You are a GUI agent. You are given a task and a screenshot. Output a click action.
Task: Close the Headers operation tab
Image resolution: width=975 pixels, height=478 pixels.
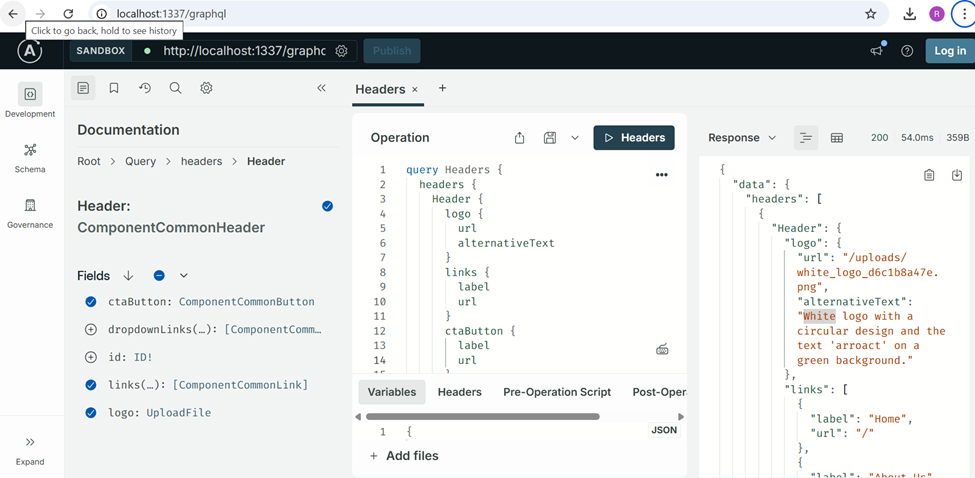(415, 90)
